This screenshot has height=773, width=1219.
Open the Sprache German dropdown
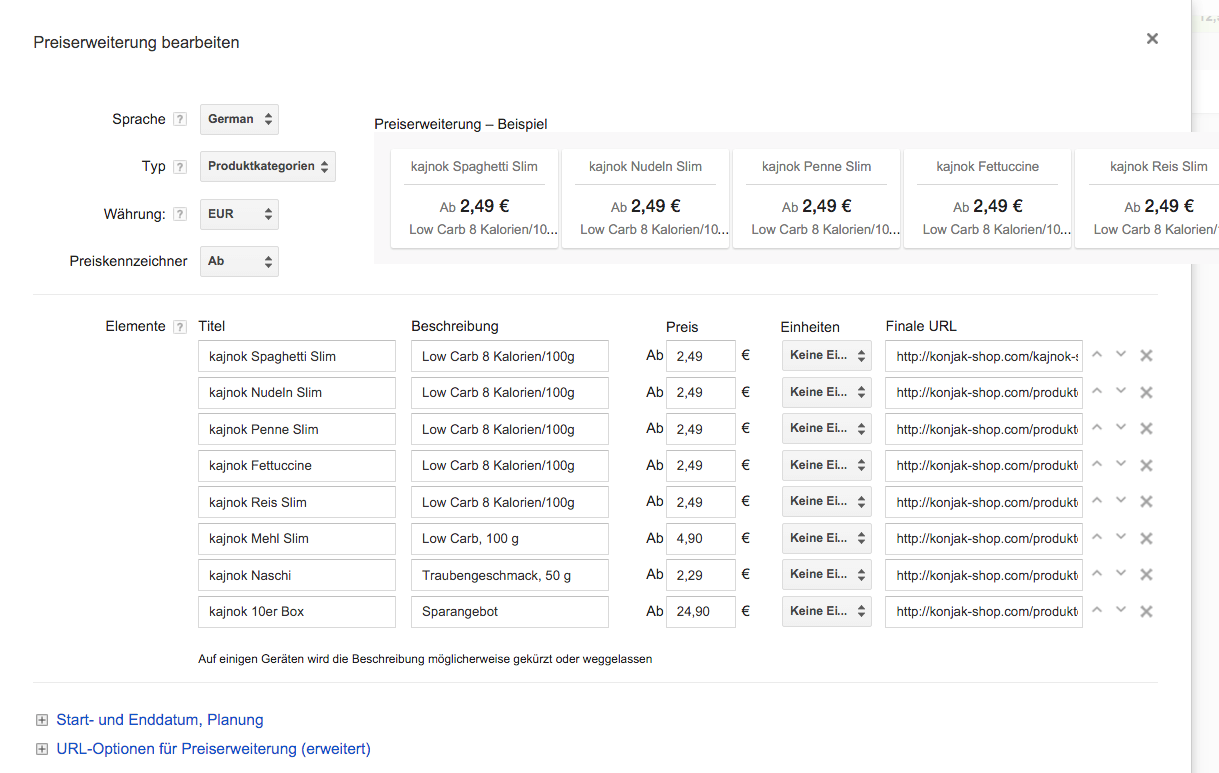point(239,119)
